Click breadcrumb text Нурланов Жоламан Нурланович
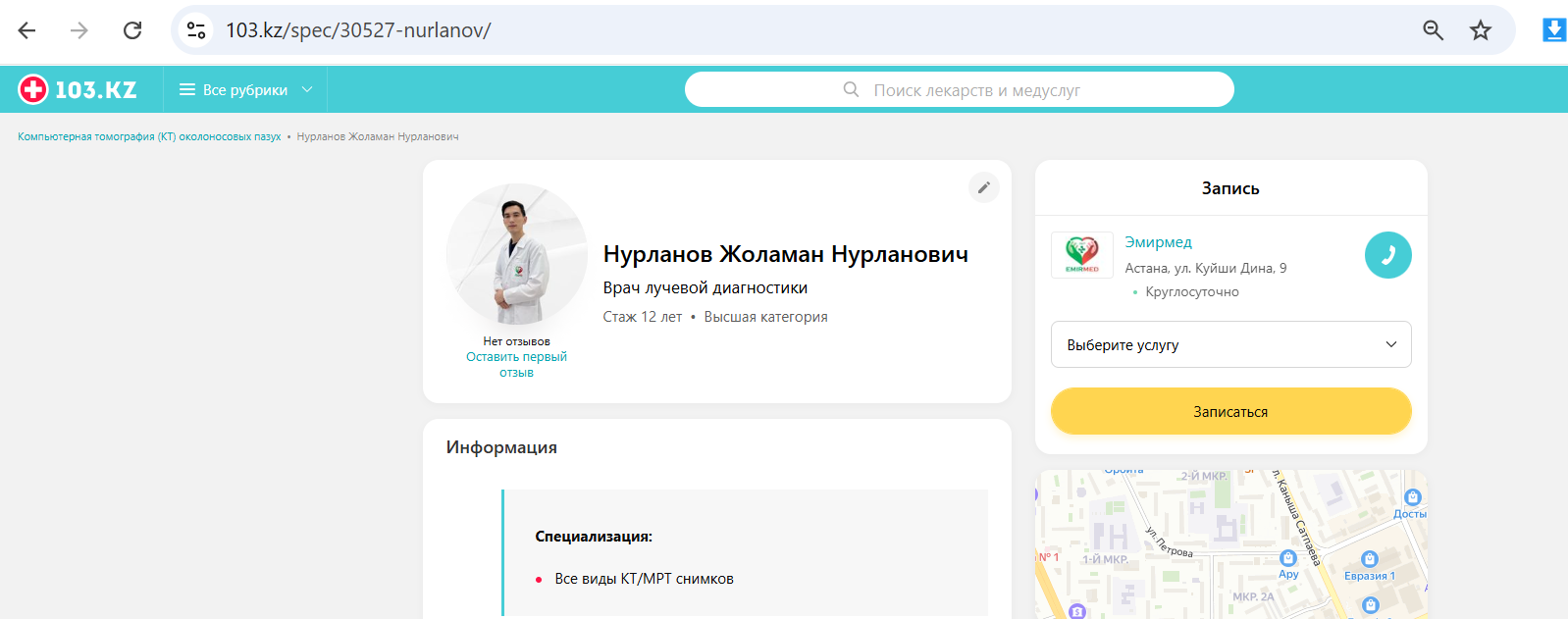Viewport: 1568px width, 619px height. (378, 136)
